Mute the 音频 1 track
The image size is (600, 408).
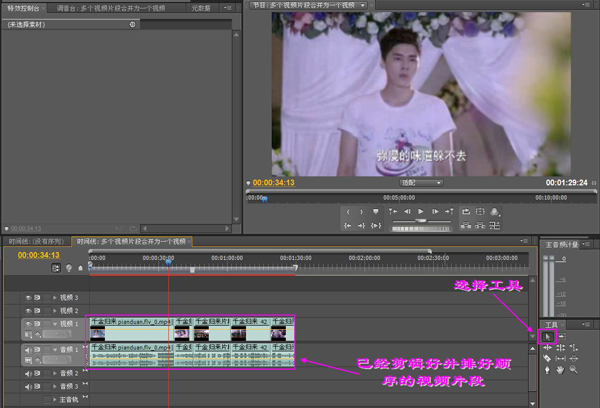pyautogui.click(x=28, y=350)
